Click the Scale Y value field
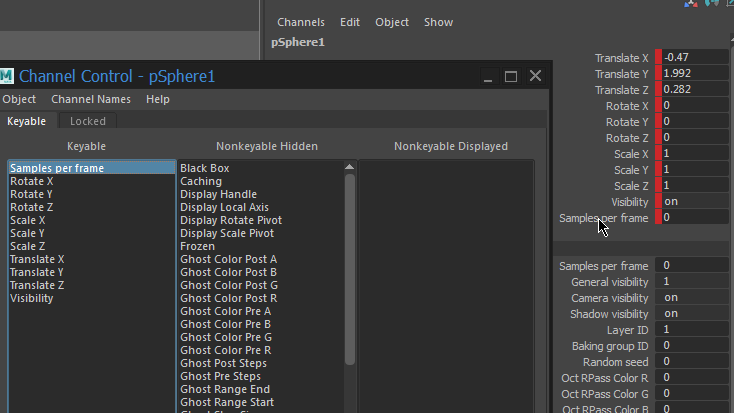This screenshot has width=734, height=413. click(x=696, y=170)
